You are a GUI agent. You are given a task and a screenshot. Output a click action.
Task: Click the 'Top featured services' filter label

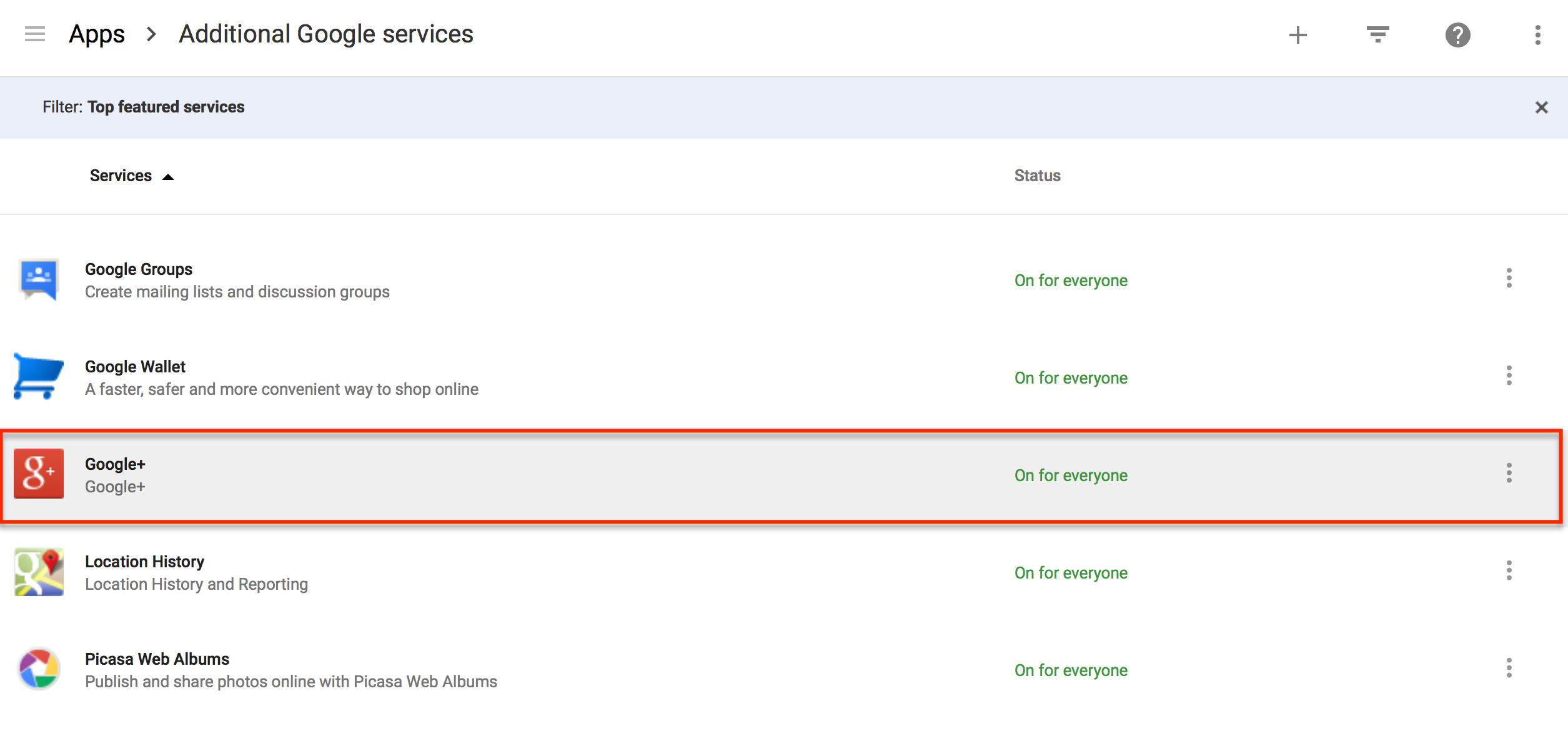[x=166, y=107]
